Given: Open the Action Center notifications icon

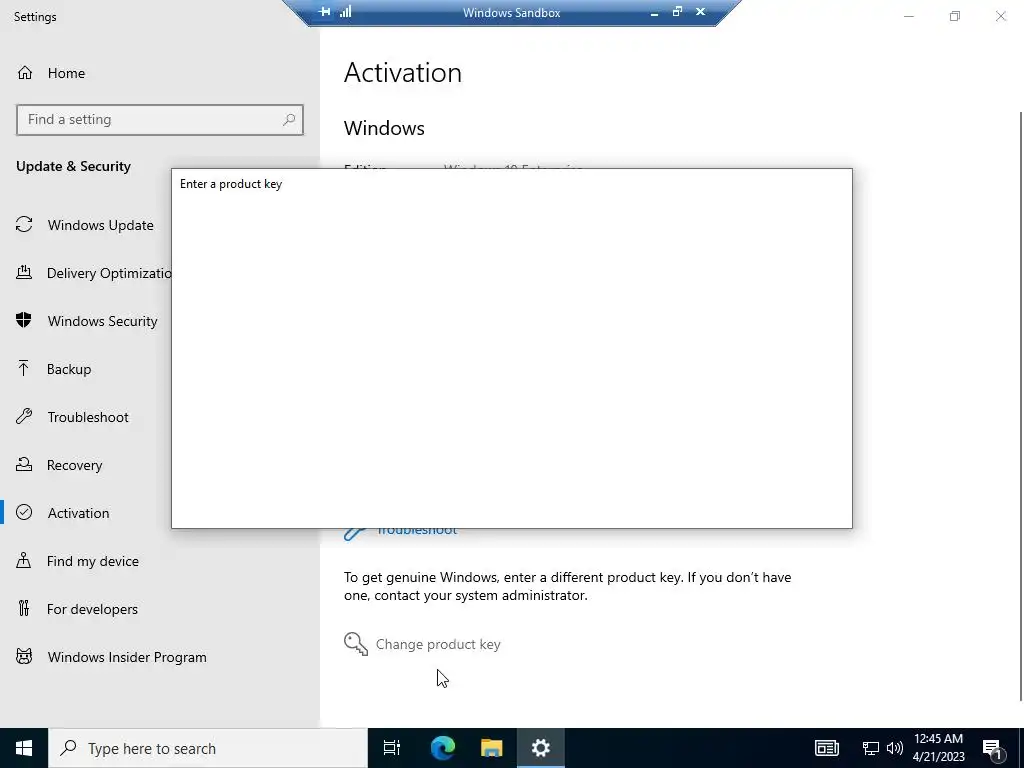Looking at the screenshot, I should 992,748.
